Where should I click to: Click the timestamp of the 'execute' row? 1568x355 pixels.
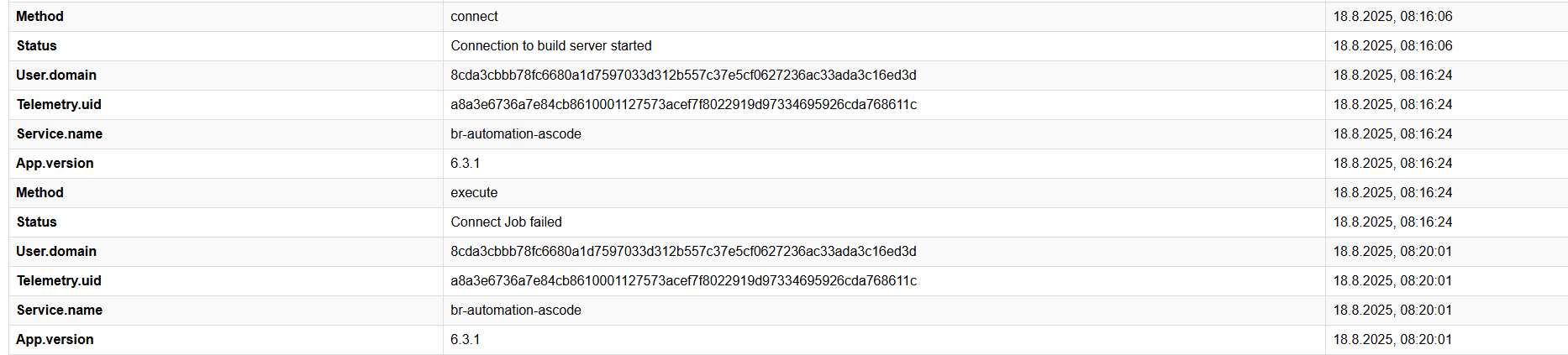pyautogui.click(x=1392, y=193)
